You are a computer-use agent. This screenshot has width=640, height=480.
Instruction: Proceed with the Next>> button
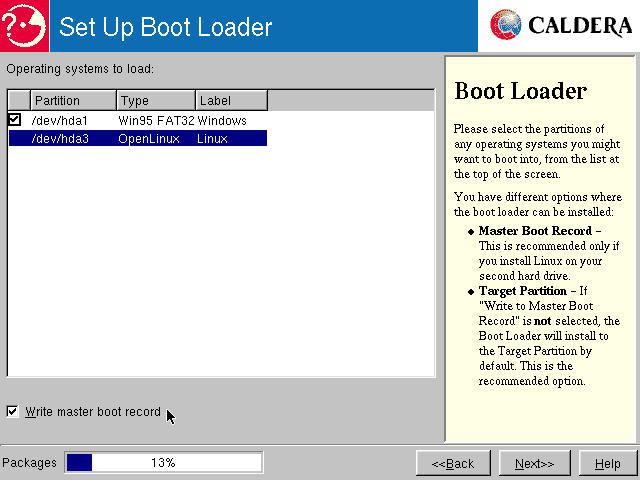point(534,463)
